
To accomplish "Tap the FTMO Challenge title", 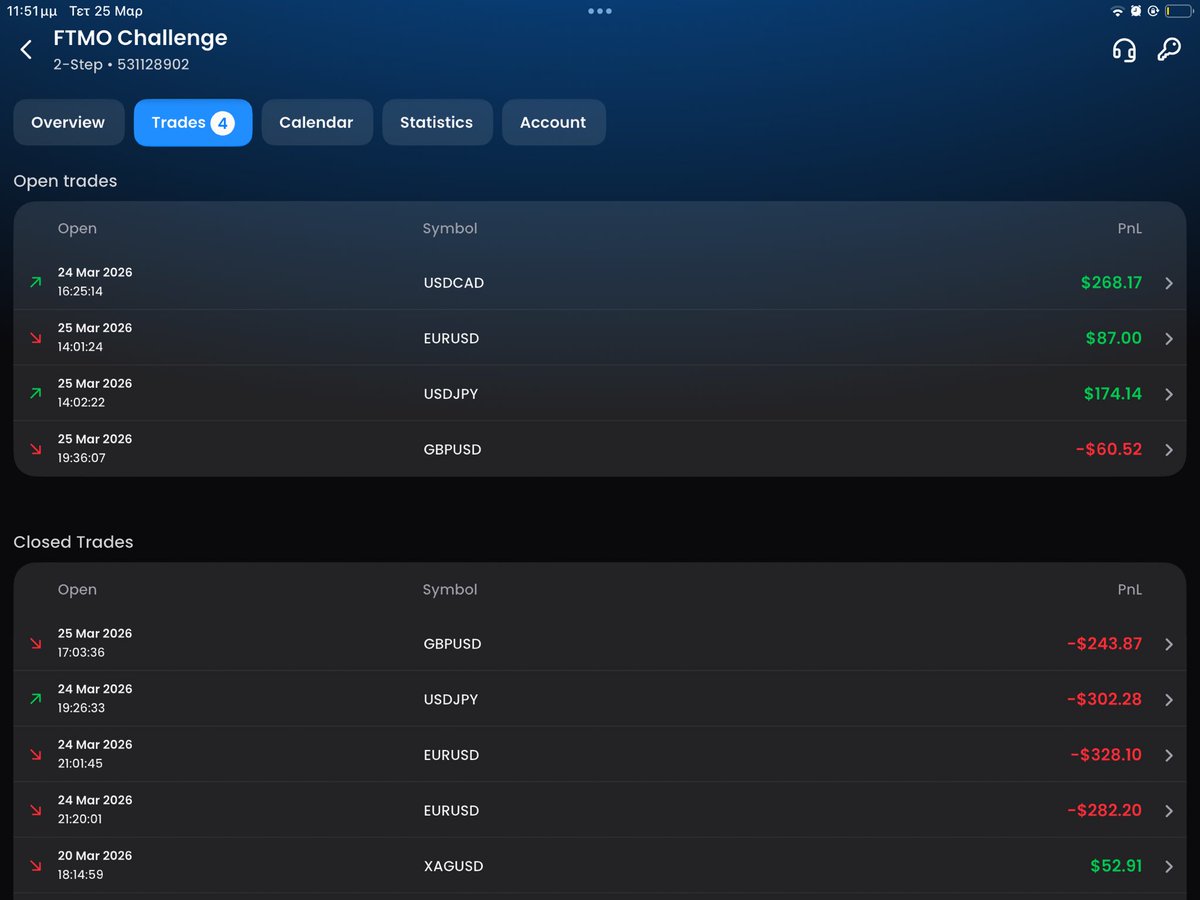I will 140,38.
